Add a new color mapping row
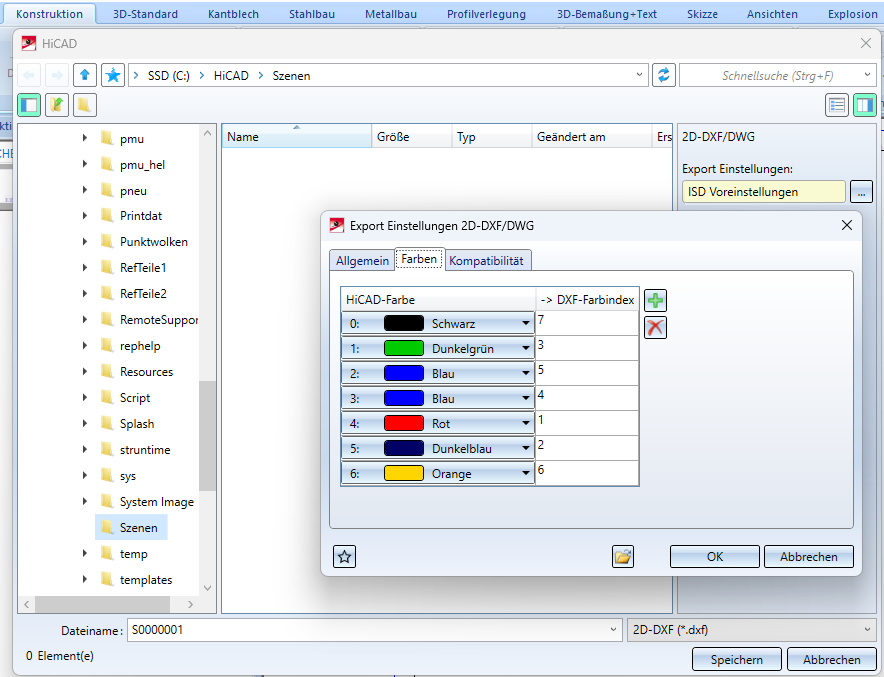 click(655, 300)
